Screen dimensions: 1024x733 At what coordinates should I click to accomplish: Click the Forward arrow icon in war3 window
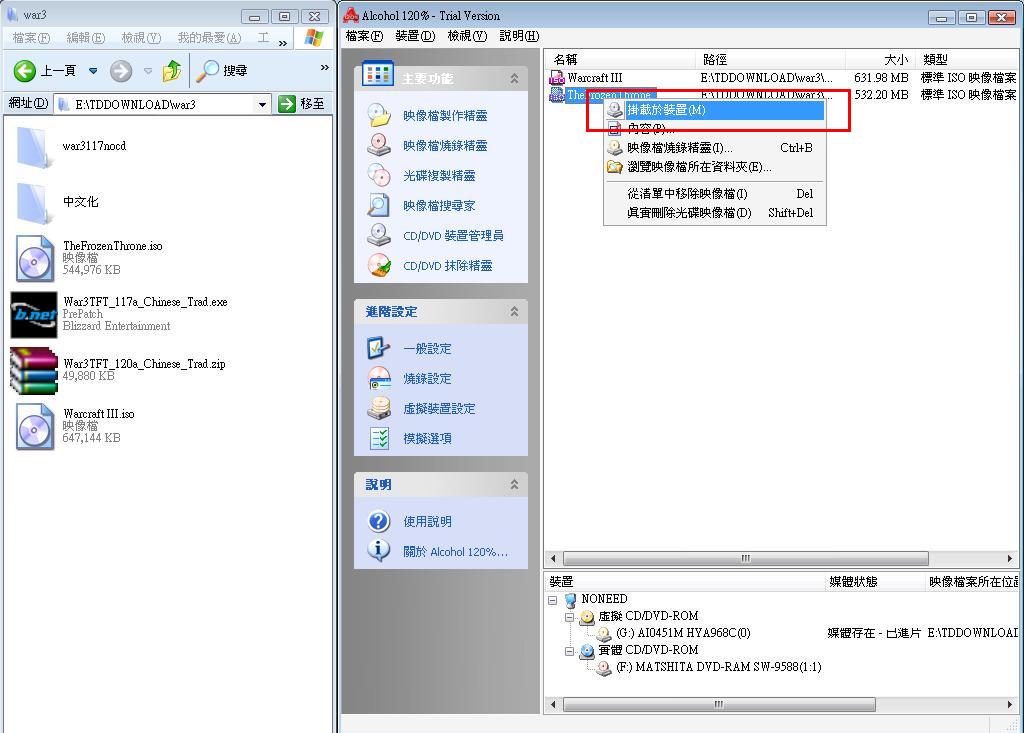coord(121,71)
